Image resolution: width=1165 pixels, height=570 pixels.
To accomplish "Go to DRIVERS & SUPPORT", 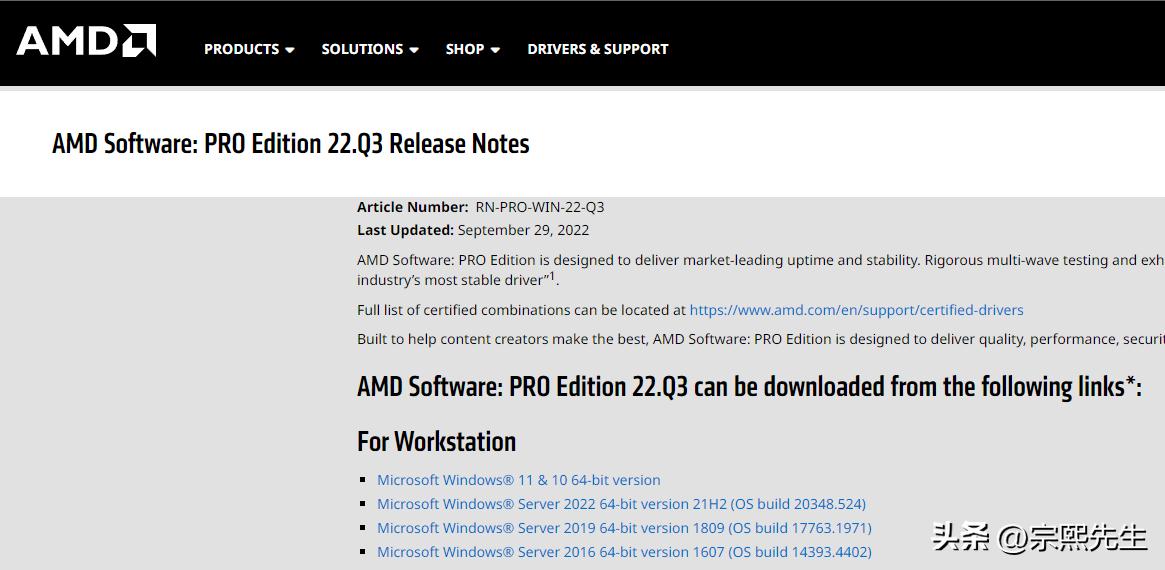I will click(x=597, y=49).
